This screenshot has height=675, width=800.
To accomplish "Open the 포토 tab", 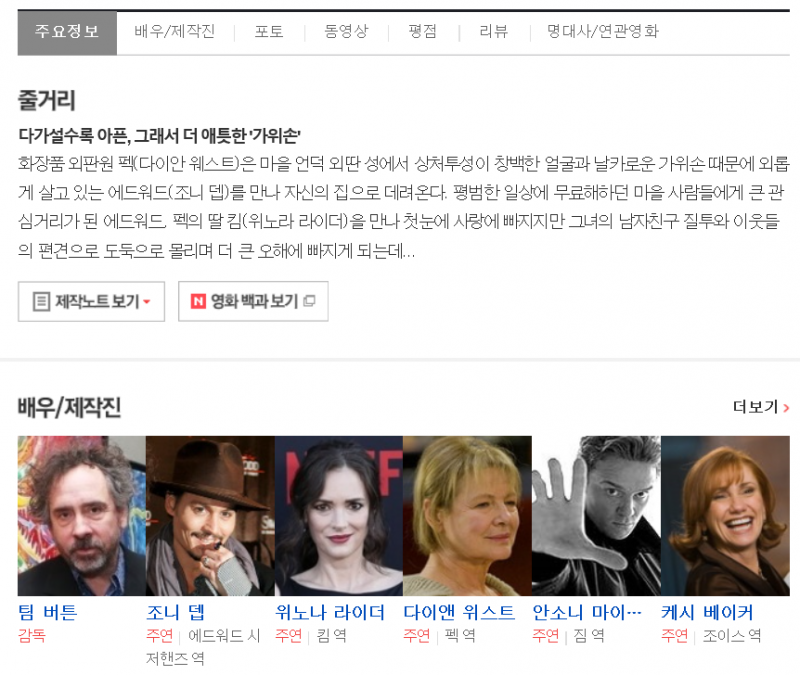I will pos(268,32).
